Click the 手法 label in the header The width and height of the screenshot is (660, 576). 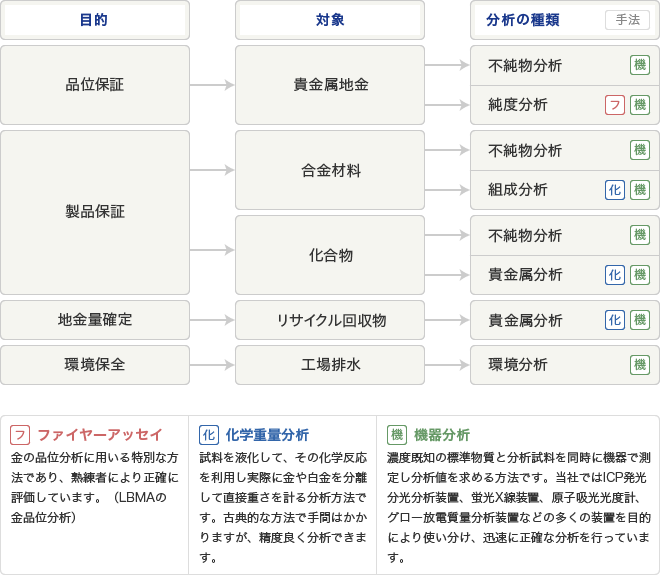627,20
